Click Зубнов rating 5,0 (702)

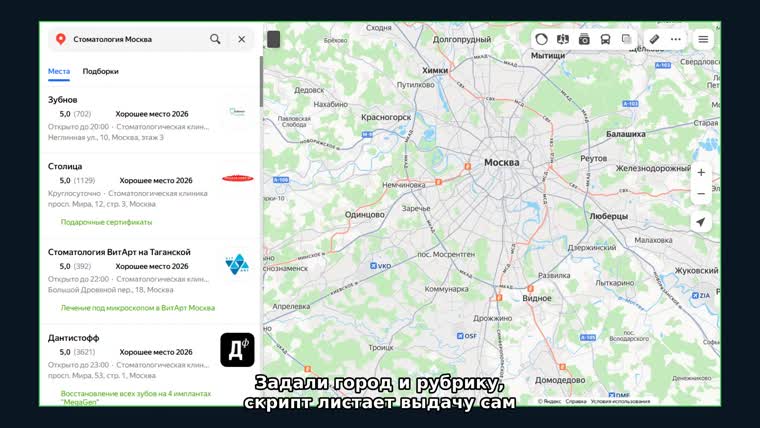coord(75,114)
